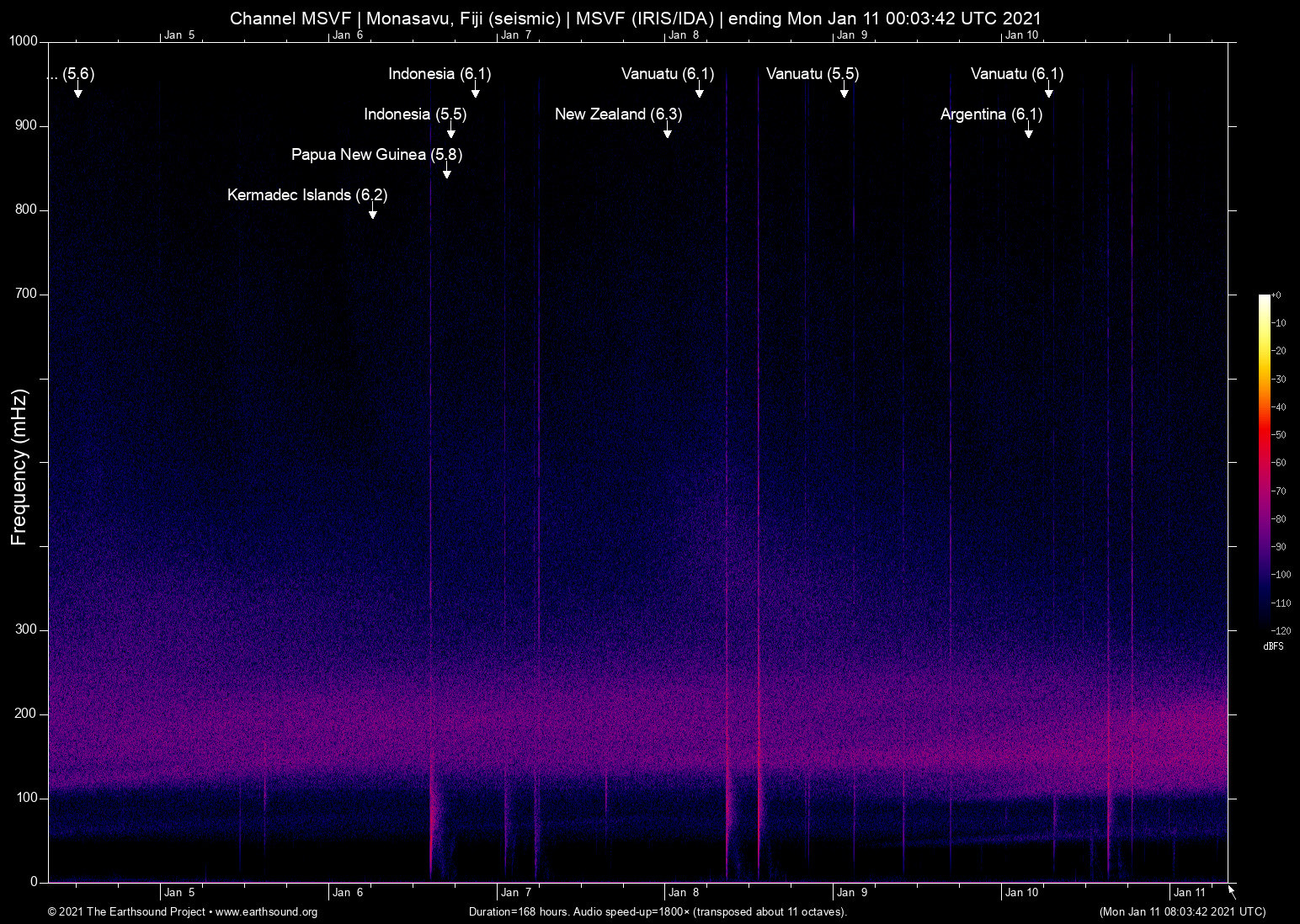Select the 300 frequency axis label
Viewport: 1300px width, 924px height.
pos(27,629)
